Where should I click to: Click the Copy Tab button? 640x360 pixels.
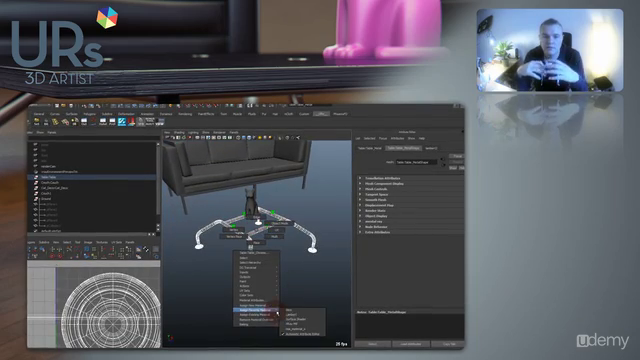pyautogui.click(x=448, y=344)
